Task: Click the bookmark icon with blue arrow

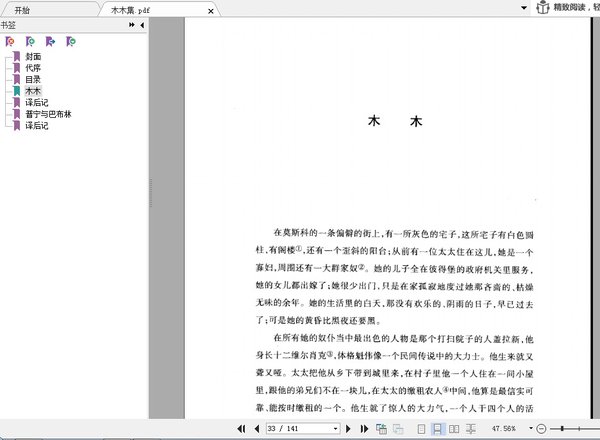Action: (x=50, y=41)
